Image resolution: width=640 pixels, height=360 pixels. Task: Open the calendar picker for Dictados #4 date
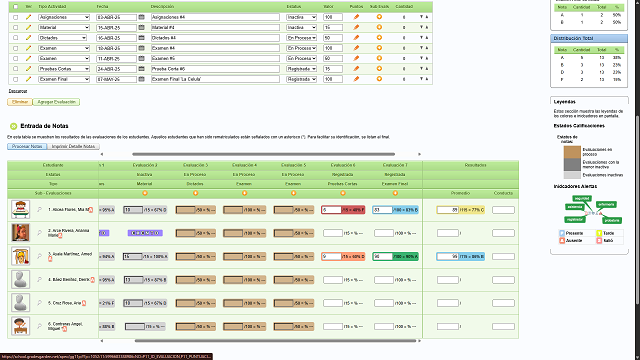click(x=142, y=38)
